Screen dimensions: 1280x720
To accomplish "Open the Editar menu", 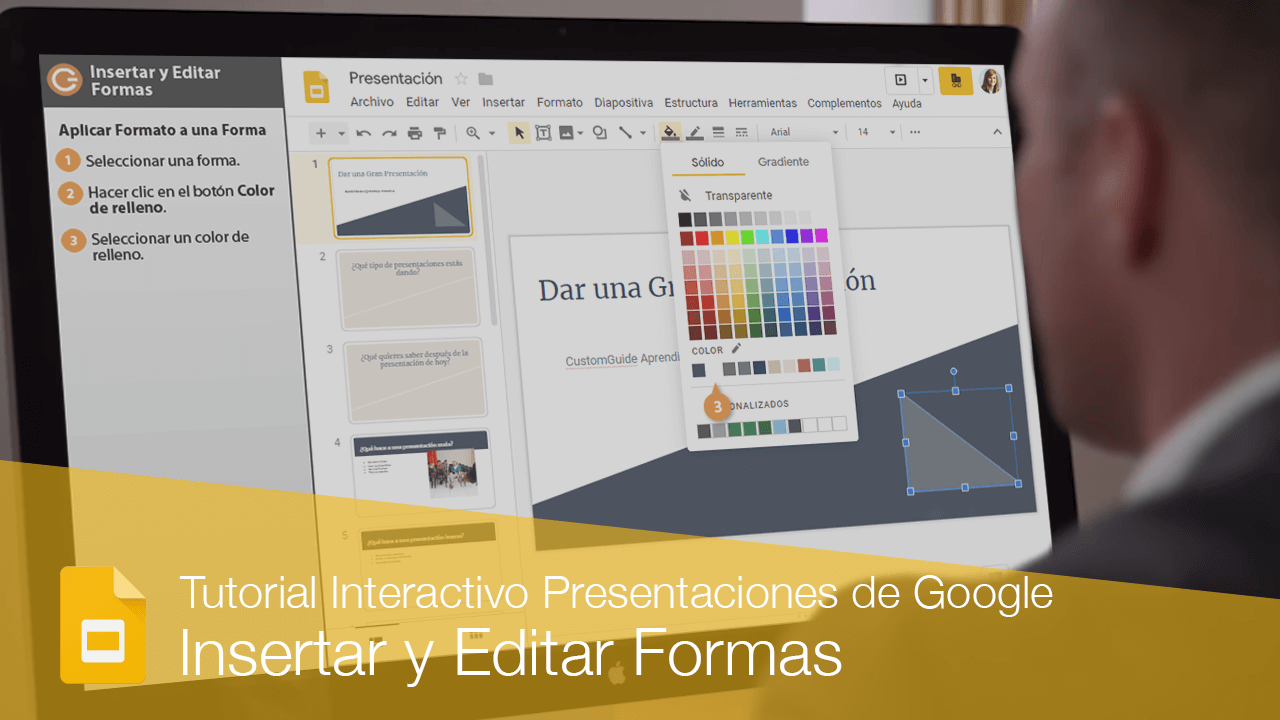I will [x=423, y=102].
